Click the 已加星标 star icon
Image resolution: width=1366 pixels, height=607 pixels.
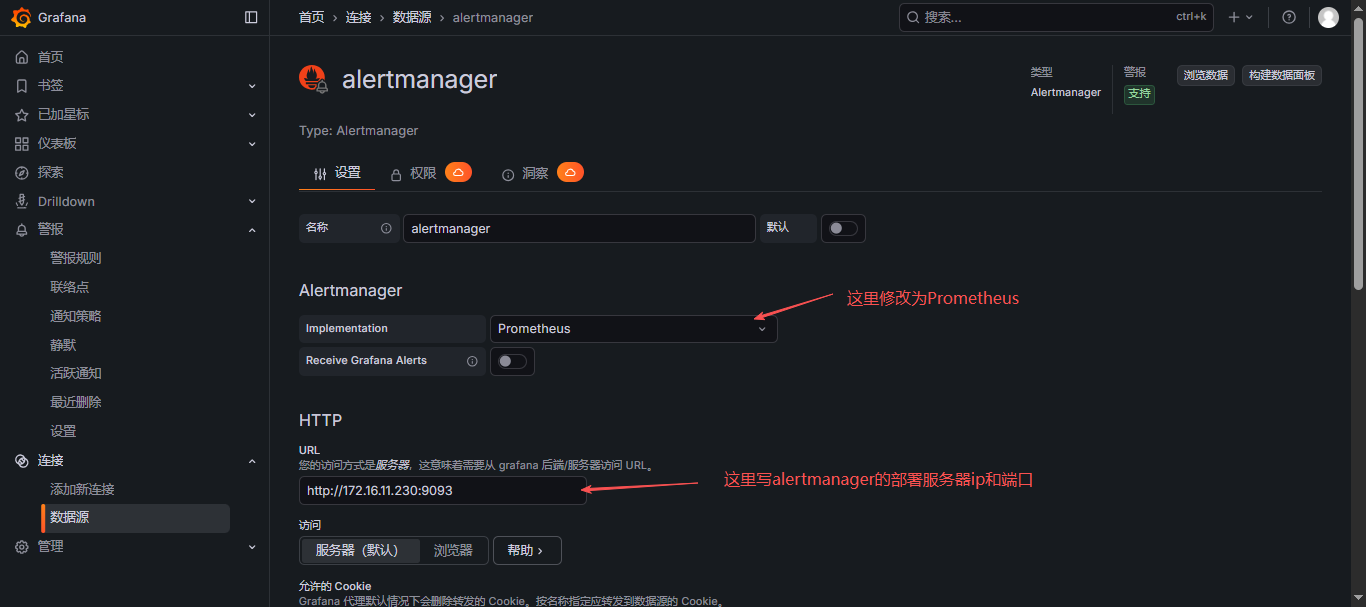[x=22, y=115]
